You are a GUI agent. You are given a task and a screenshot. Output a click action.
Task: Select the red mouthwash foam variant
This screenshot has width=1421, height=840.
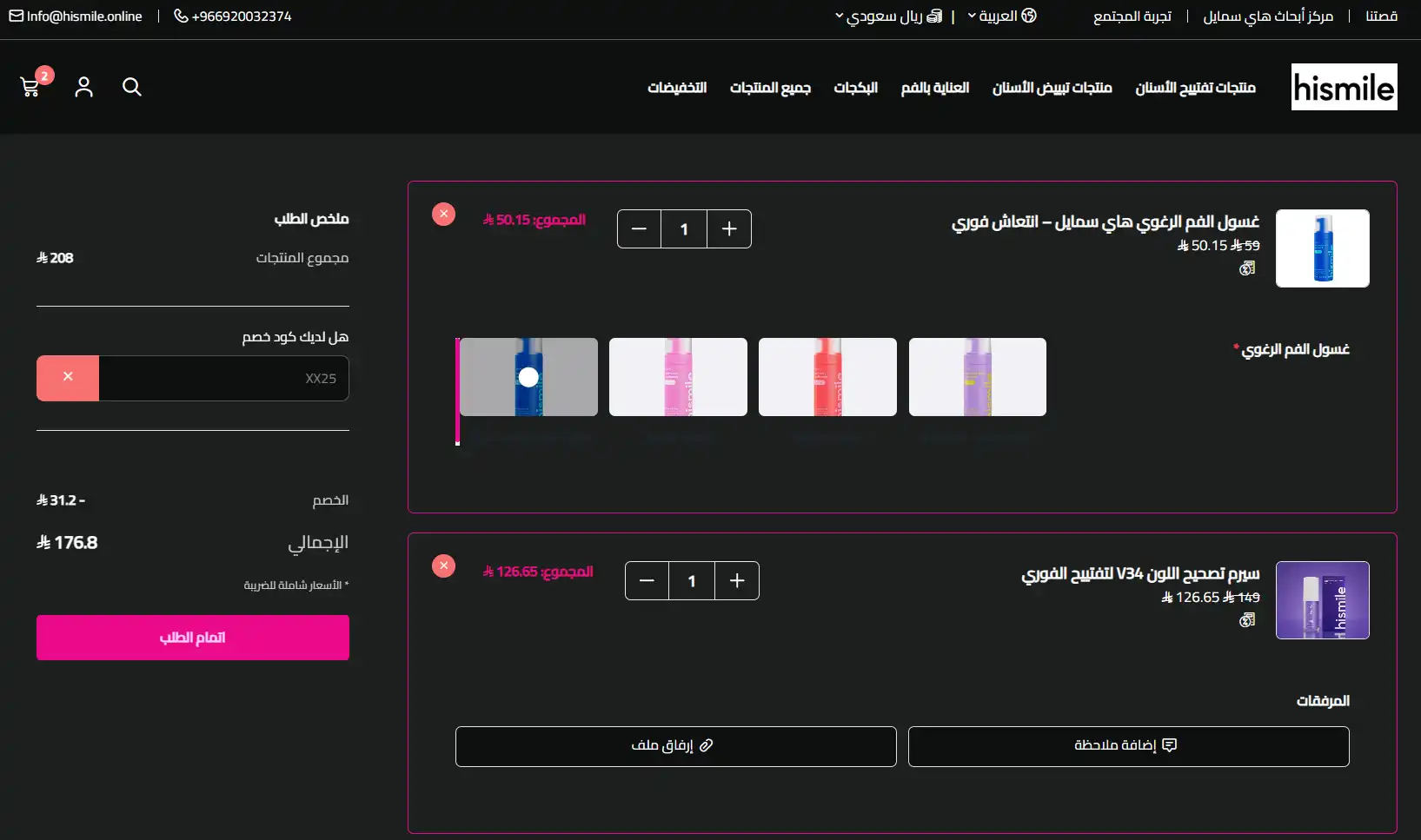click(827, 377)
